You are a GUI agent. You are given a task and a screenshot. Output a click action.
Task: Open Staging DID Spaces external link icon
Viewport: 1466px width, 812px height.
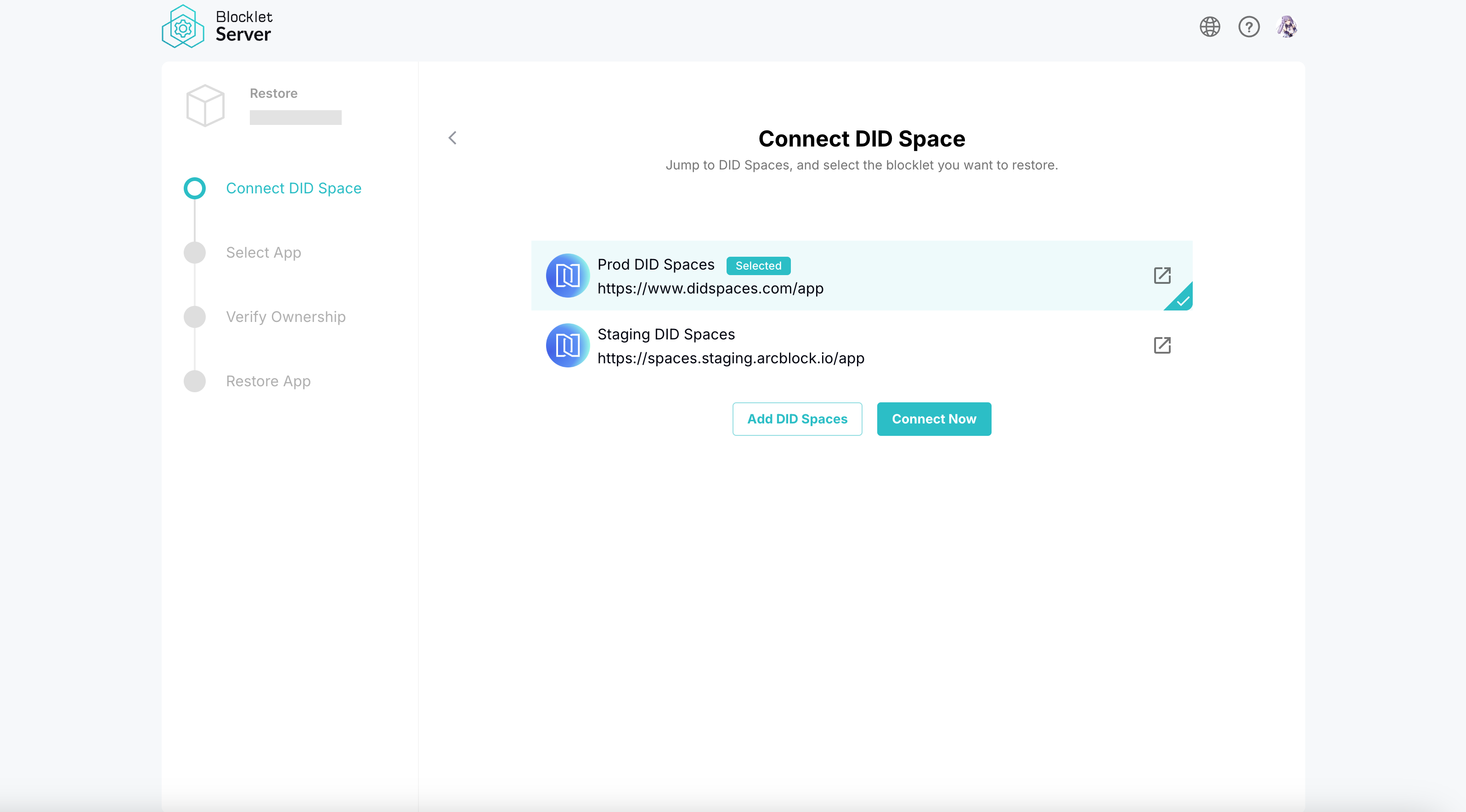pos(1162,345)
